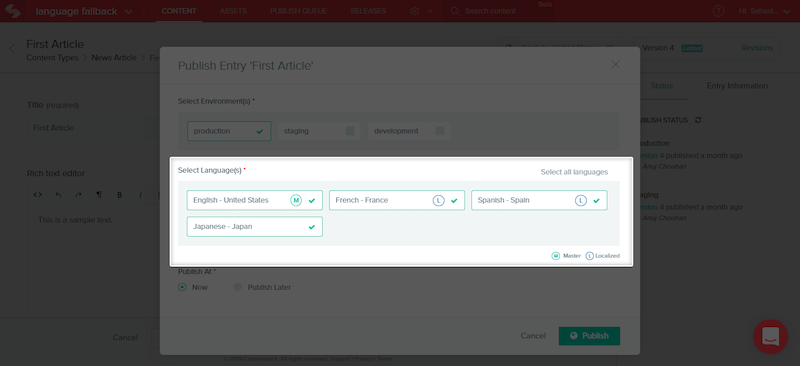
Task: Click the search magnifier icon
Action: (455, 11)
